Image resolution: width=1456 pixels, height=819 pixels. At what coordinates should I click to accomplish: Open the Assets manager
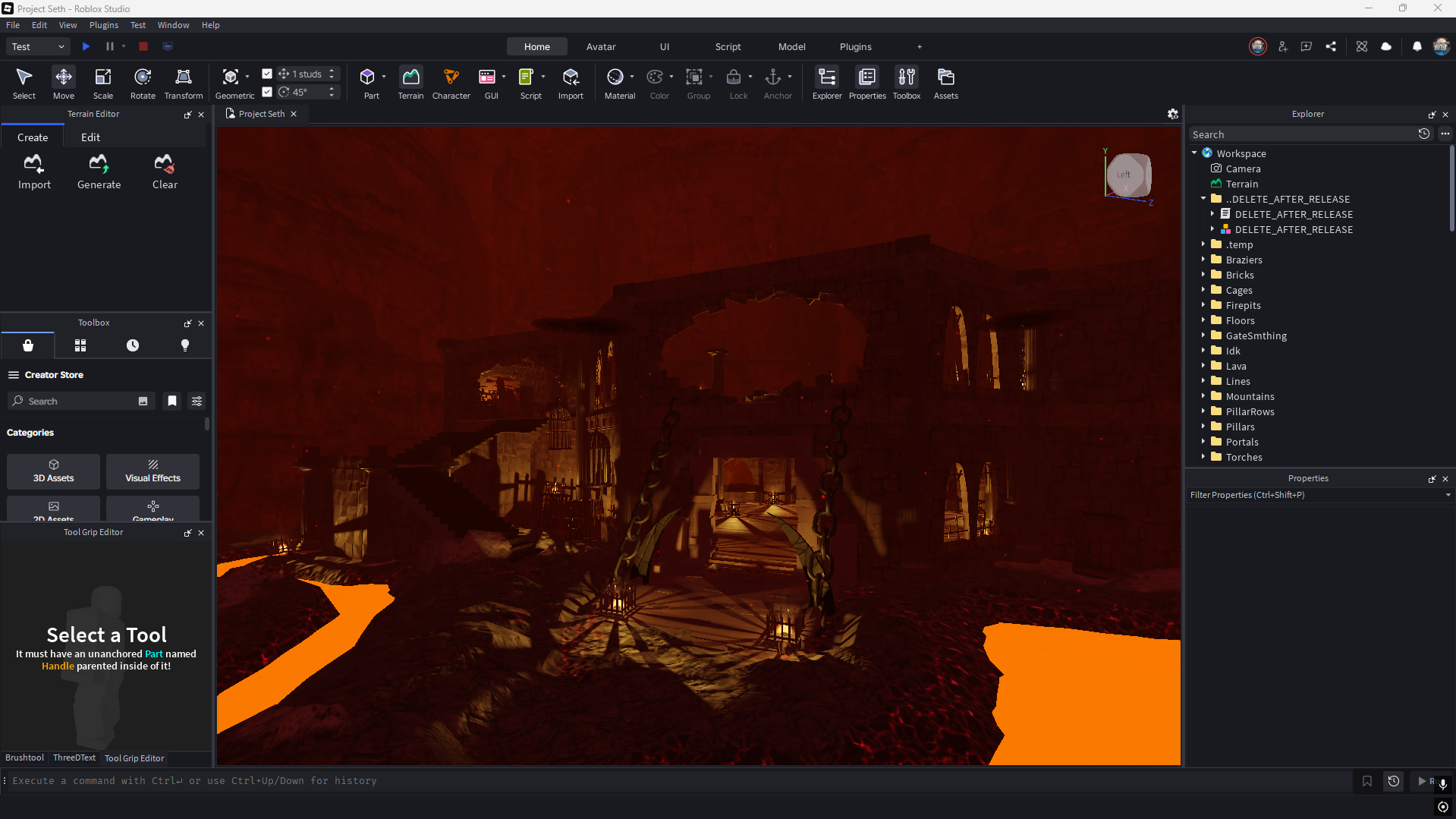946,83
